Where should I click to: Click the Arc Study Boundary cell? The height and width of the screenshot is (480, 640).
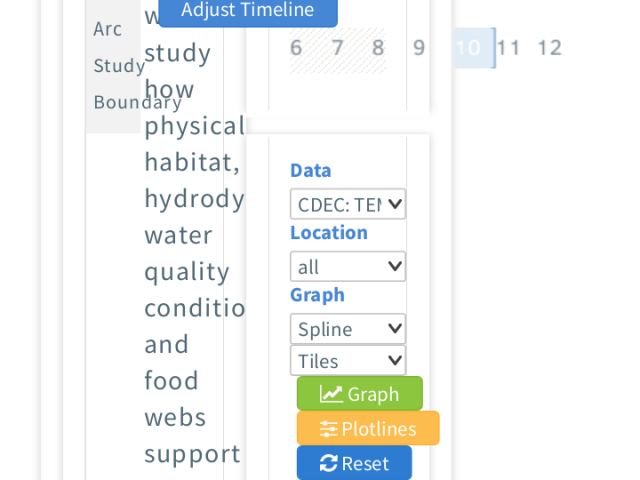tap(113, 65)
